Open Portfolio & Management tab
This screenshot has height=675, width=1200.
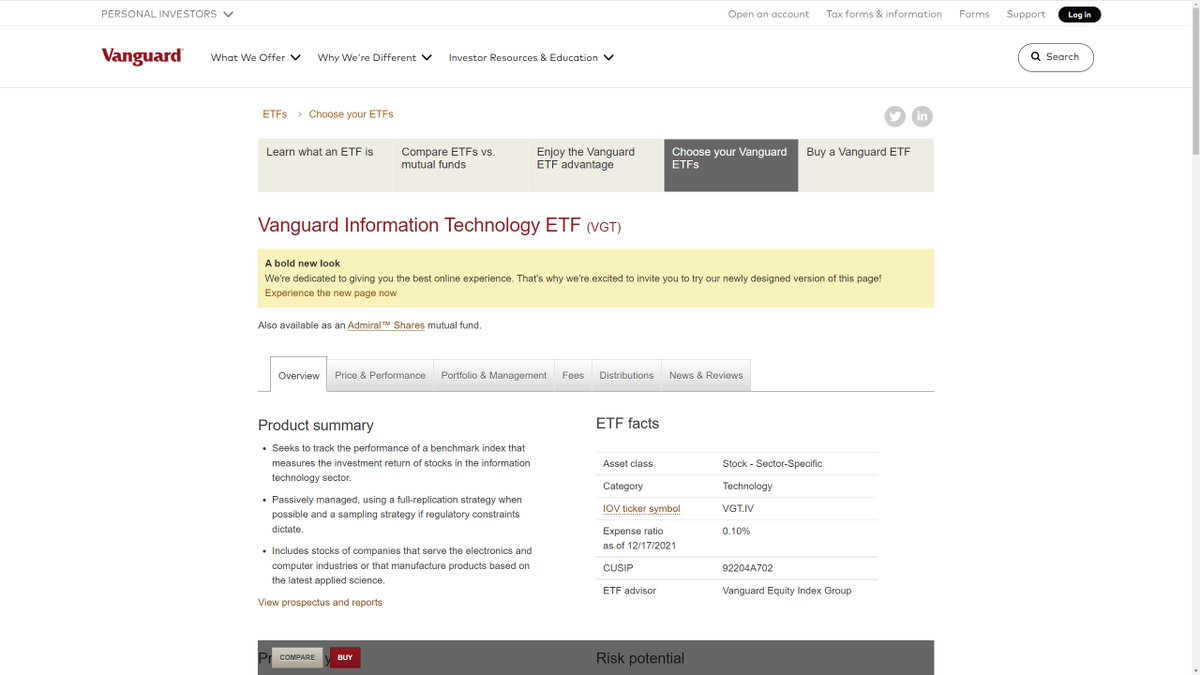[494, 375]
